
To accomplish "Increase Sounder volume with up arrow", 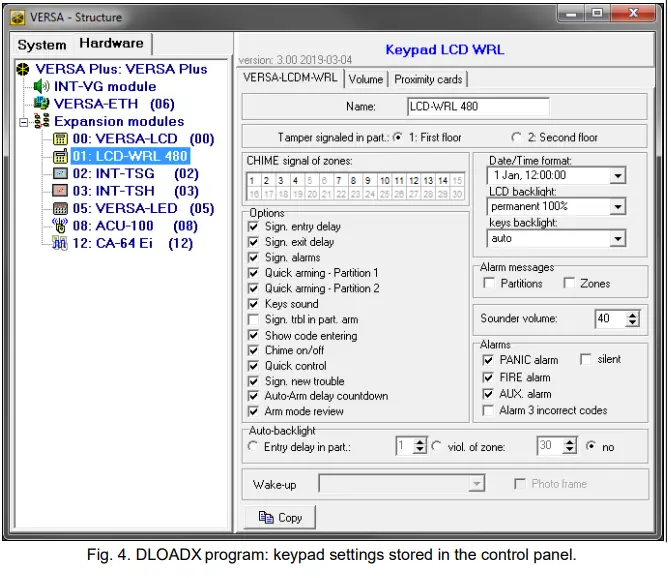I will (x=632, y=315).
